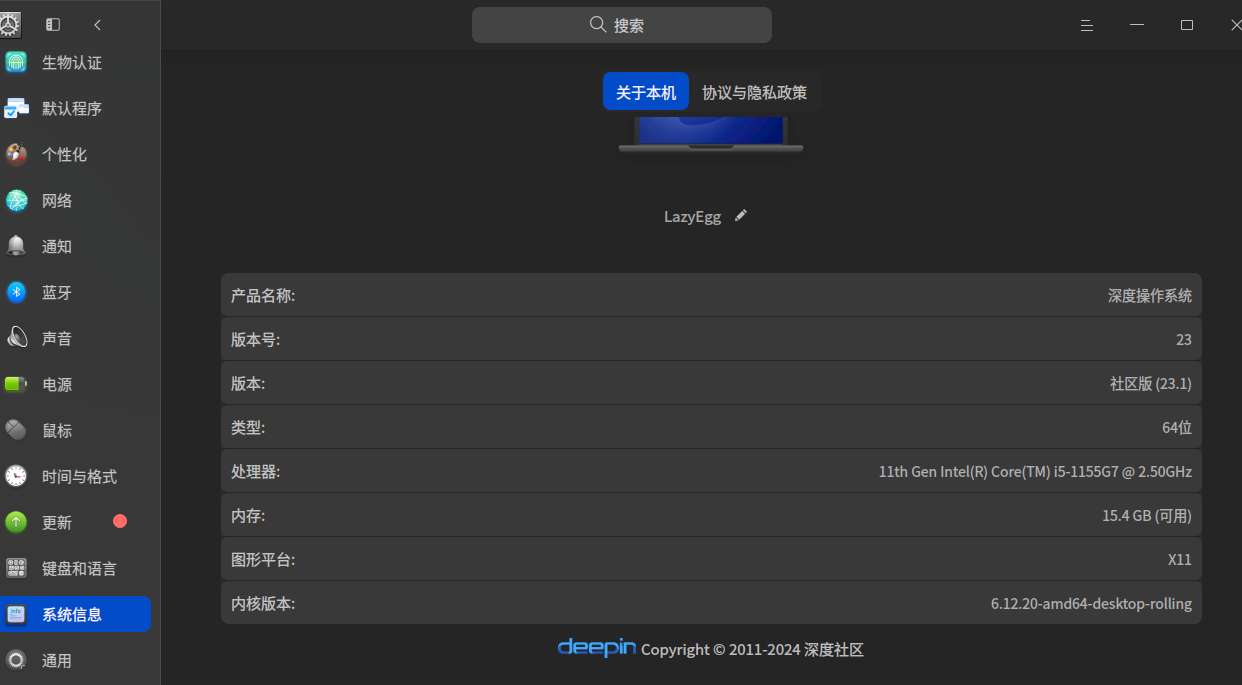Select 系统信息 sidebar entry
Image resolution: width=1242 pixels, height=685 pixels.
(x=76, y=615)
